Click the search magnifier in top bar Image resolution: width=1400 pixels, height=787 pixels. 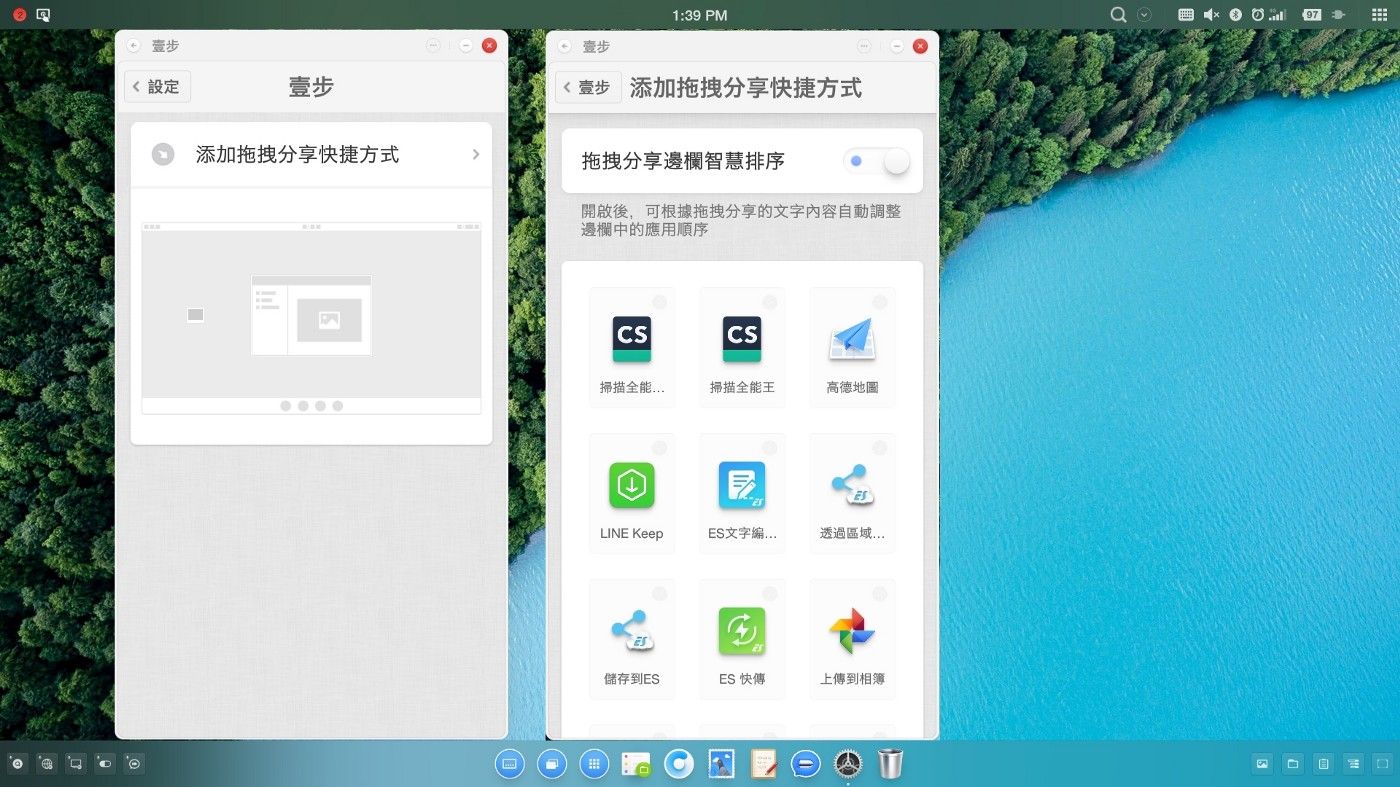coord(1119,15)
